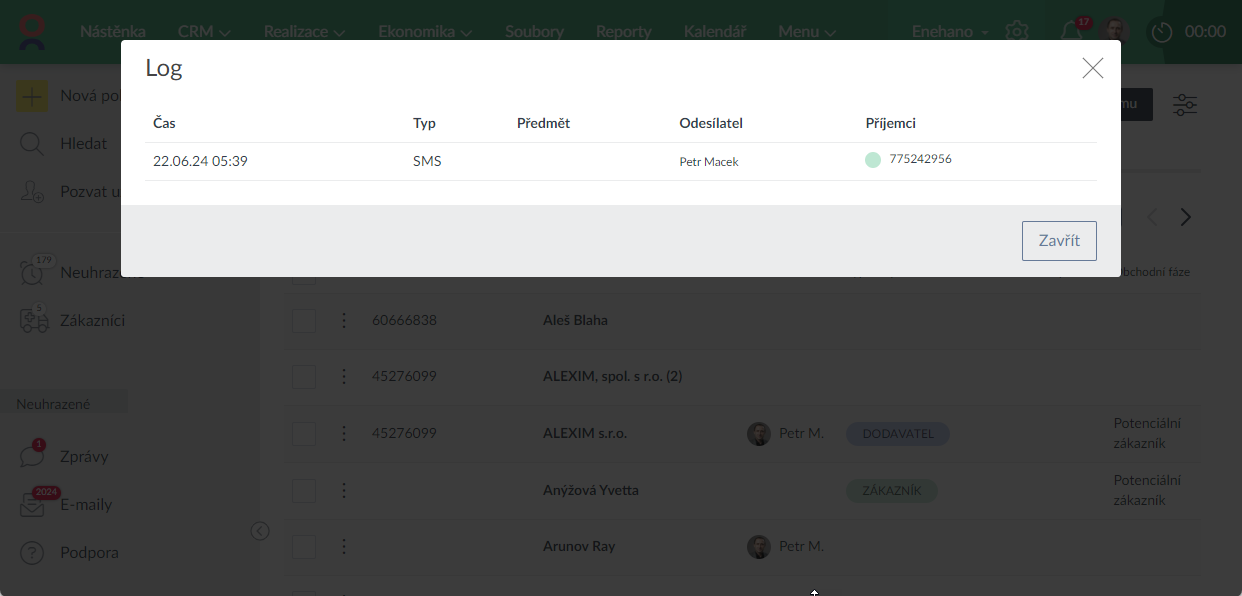
Task: Open notifications bell icon
Action: point(1071,31)
